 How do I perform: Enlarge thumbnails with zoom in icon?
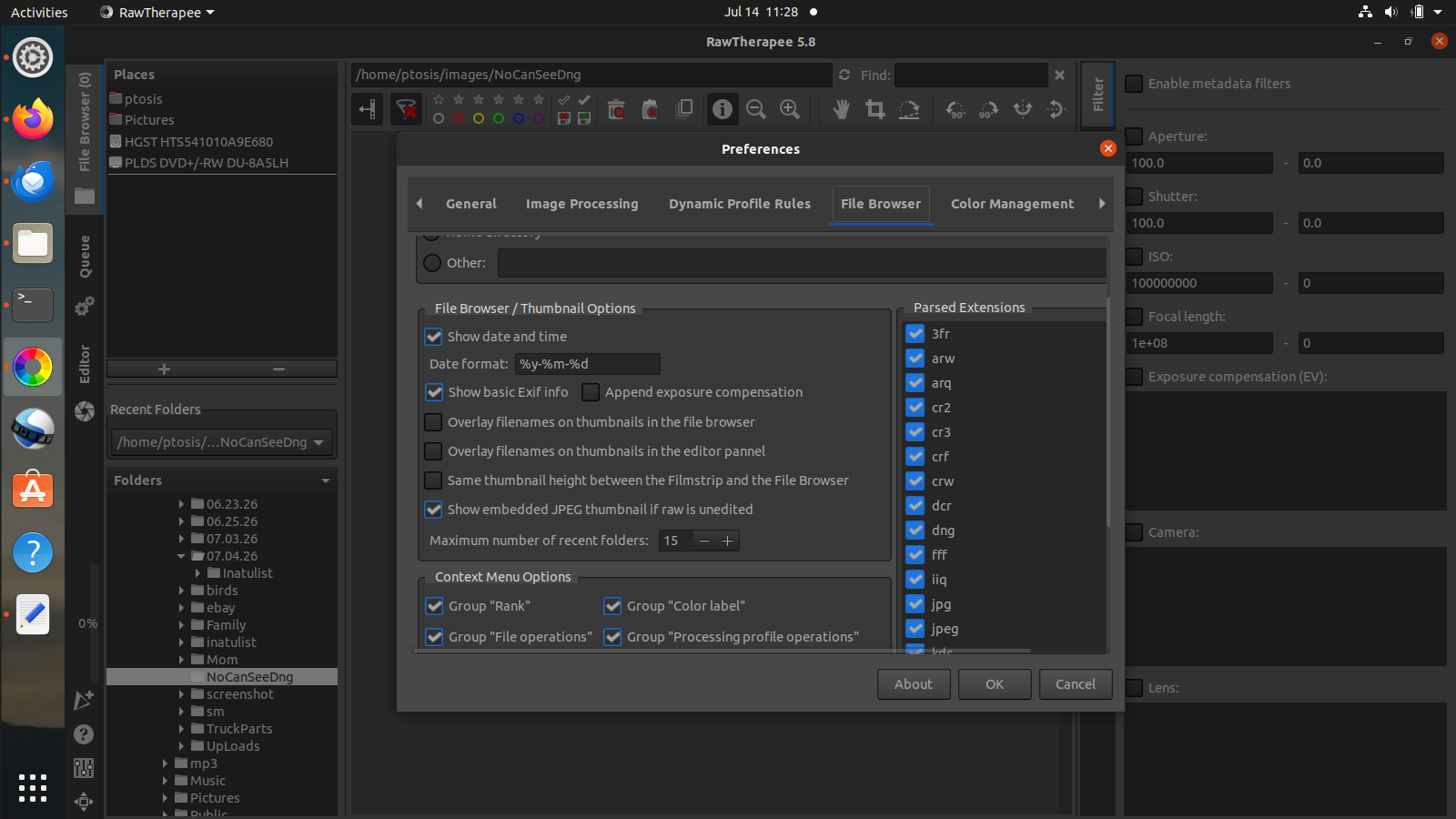pos(790,109)
